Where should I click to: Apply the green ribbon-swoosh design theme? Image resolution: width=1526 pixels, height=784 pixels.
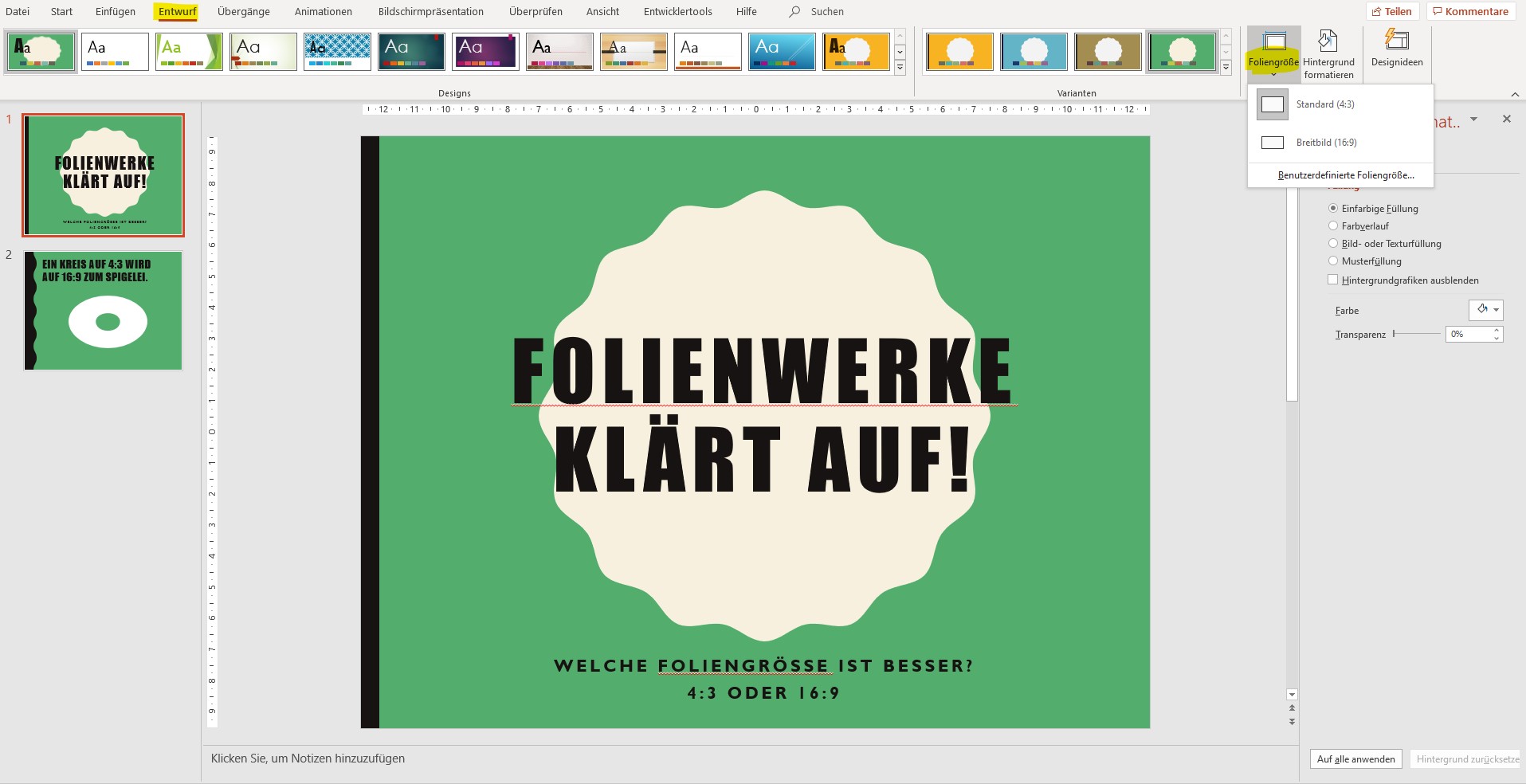(189, 52)
